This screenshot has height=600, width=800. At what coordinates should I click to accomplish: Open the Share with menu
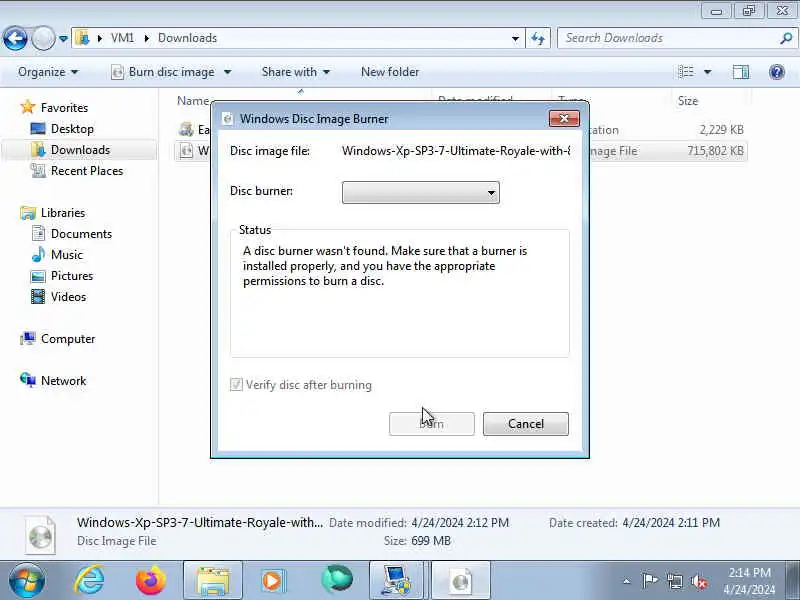pos(295,72)
